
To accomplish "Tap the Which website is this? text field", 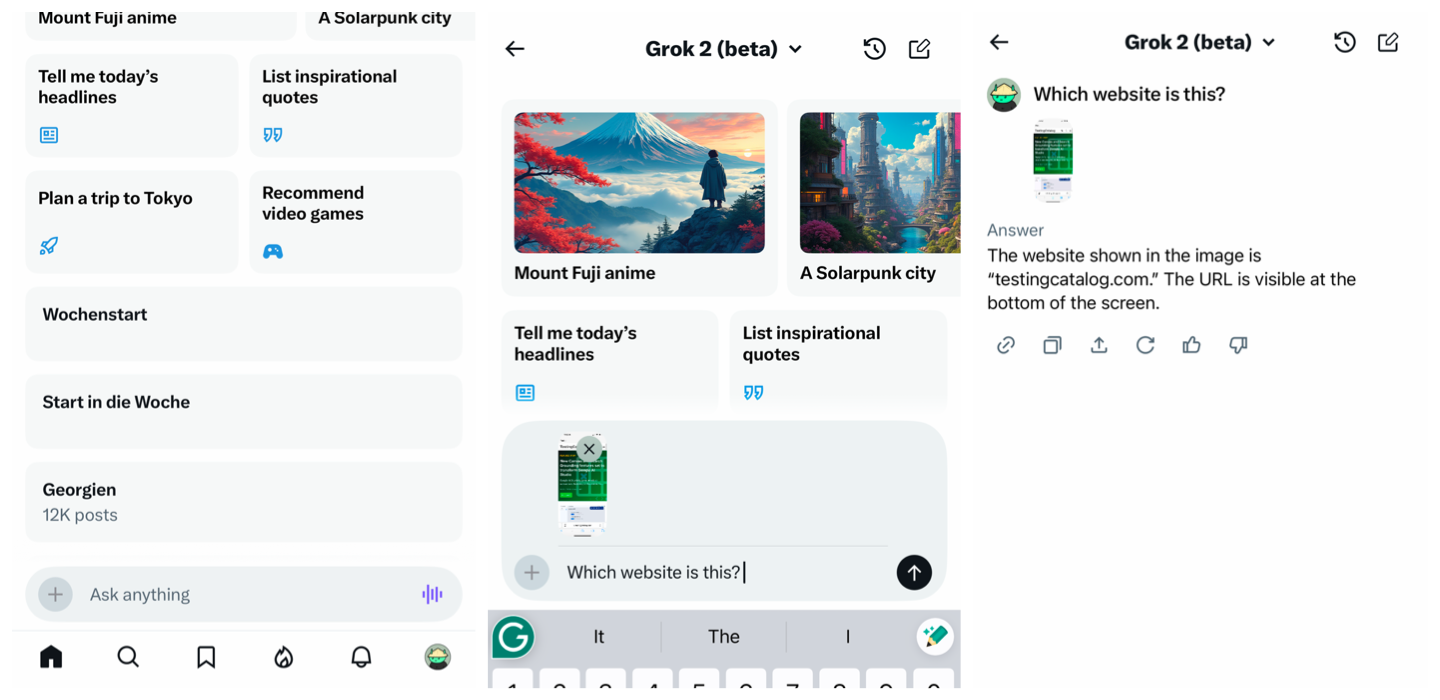I will [725, 572].
